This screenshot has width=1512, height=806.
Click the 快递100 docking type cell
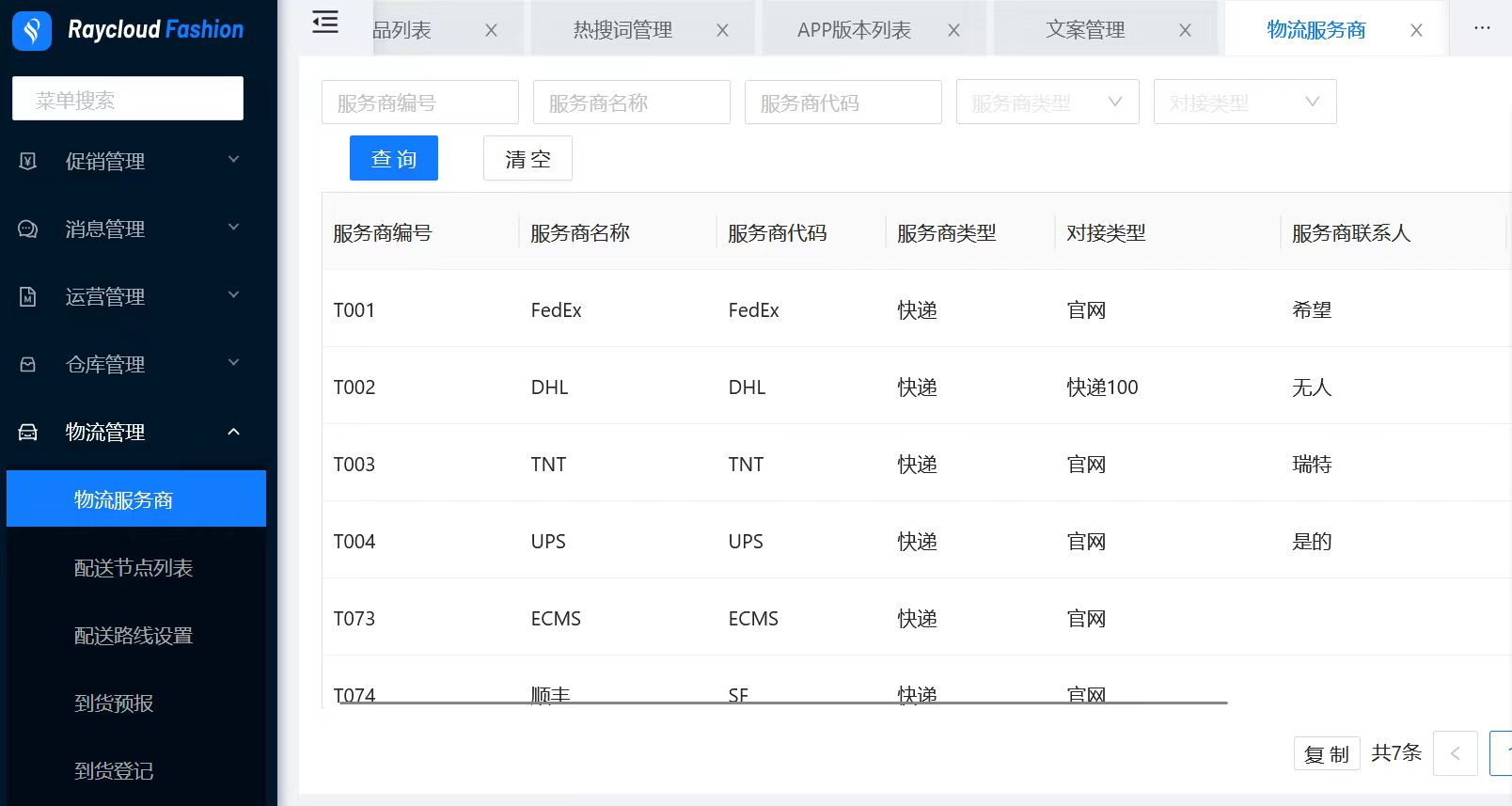(1102, 387)
